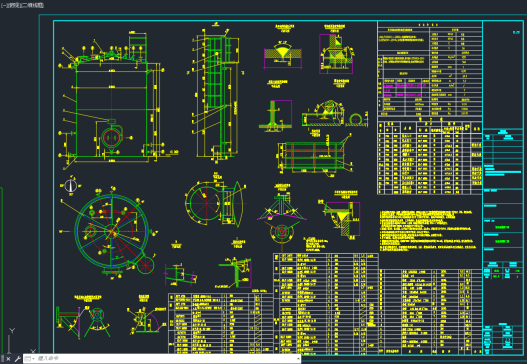
Task: Expand command history arrow at command line end
Action: [298, 359]
